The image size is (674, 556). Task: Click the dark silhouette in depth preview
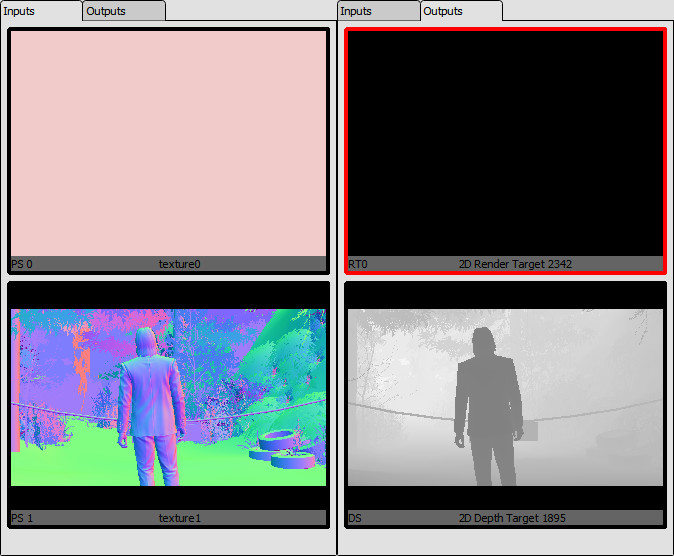[x=488, y=400]
